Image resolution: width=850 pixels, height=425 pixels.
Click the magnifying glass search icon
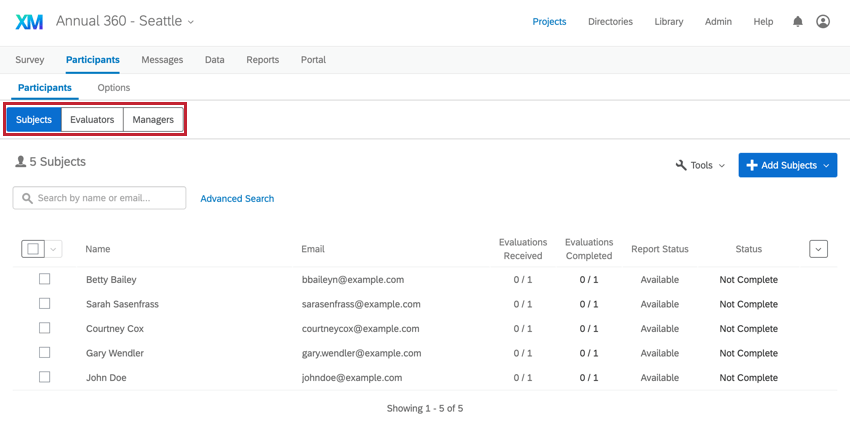click(26, 198)
